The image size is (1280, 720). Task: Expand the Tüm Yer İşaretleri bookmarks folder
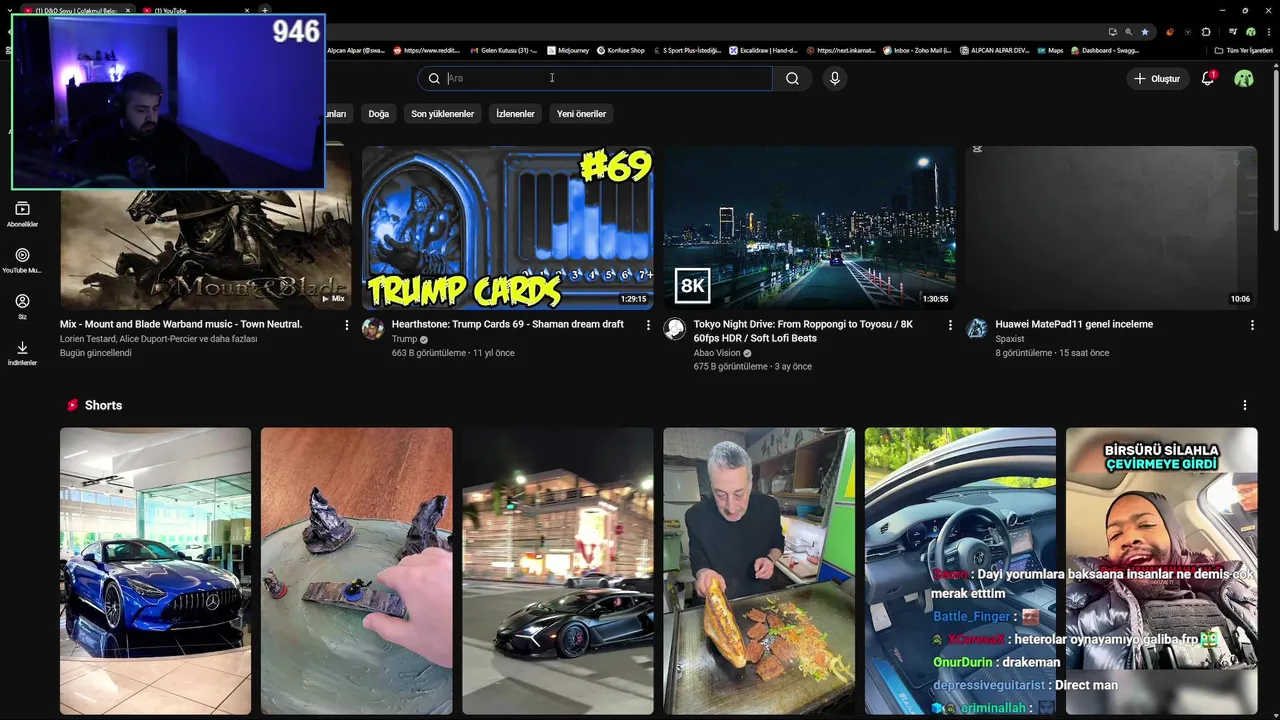click(x=1244, y=50)
